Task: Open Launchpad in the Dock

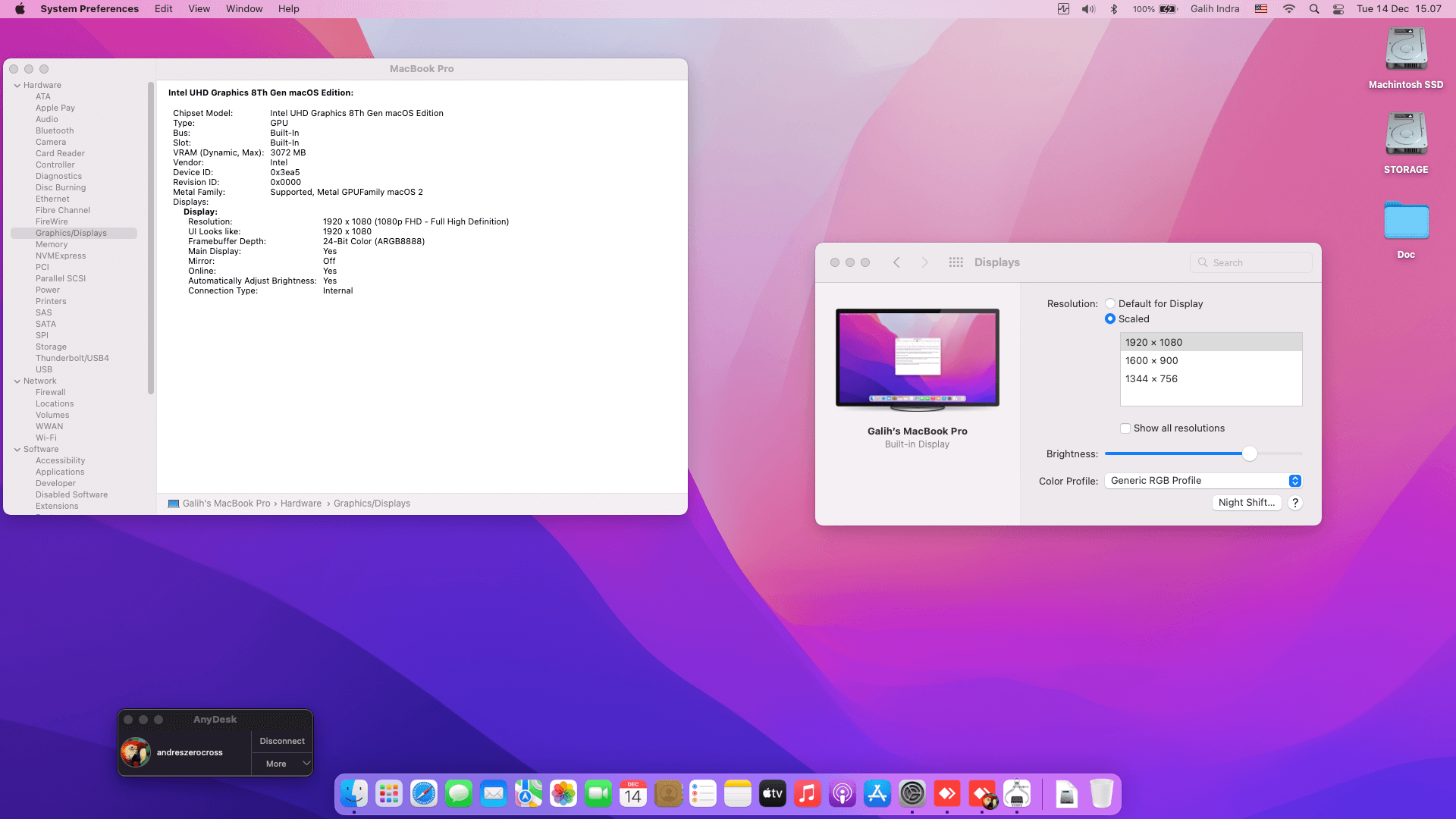Action: [x=389, y=794]
